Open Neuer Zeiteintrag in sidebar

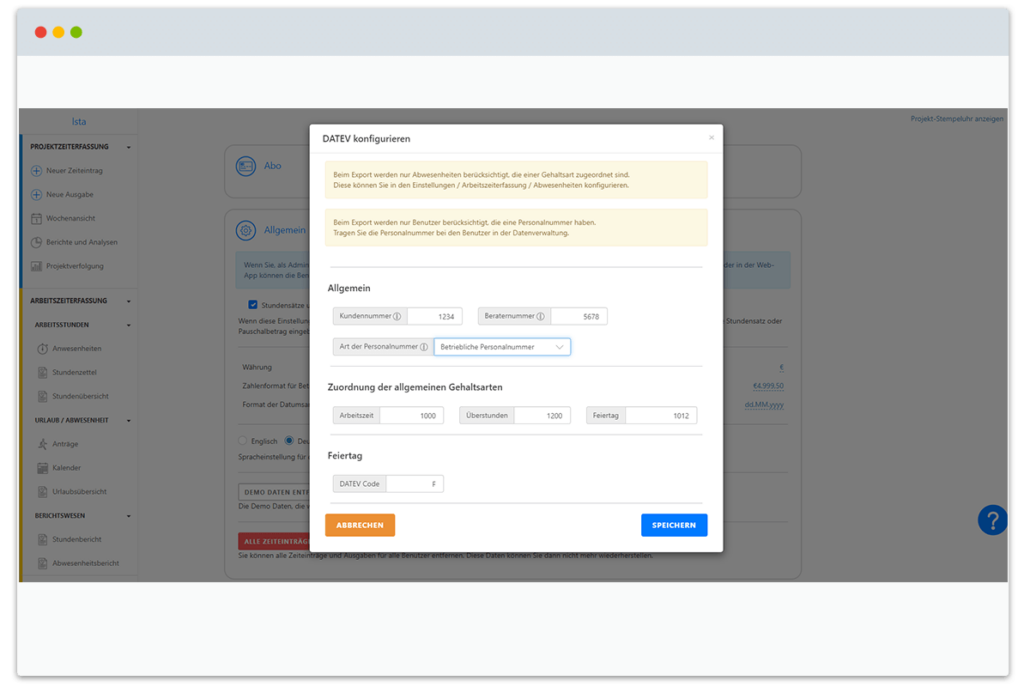(x=74, y=171)
